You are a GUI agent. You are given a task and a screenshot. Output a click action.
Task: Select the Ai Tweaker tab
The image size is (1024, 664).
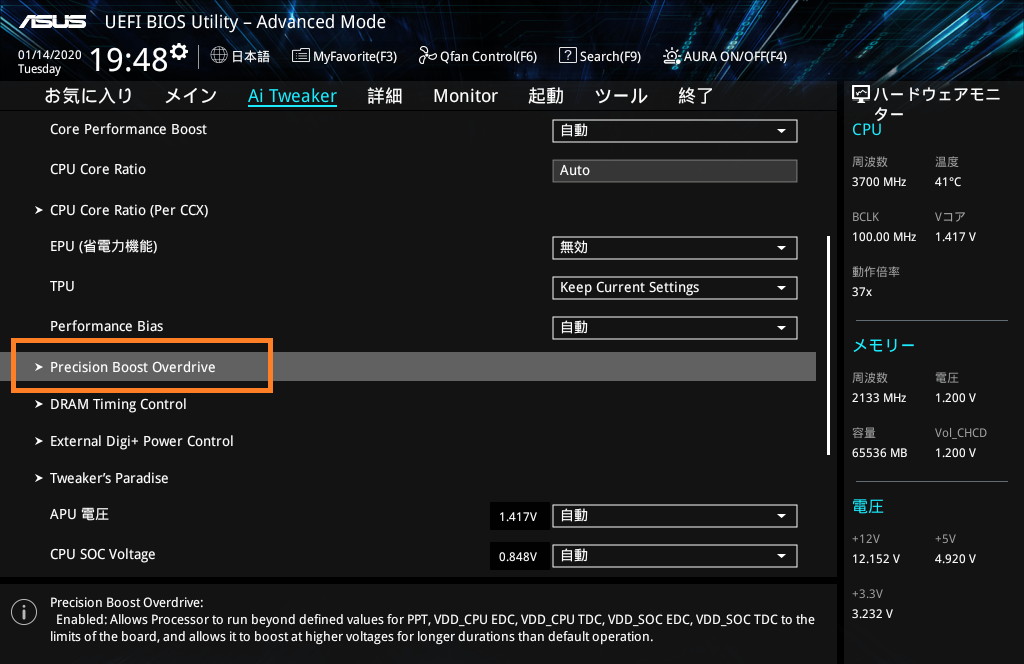tap(292, 96)
